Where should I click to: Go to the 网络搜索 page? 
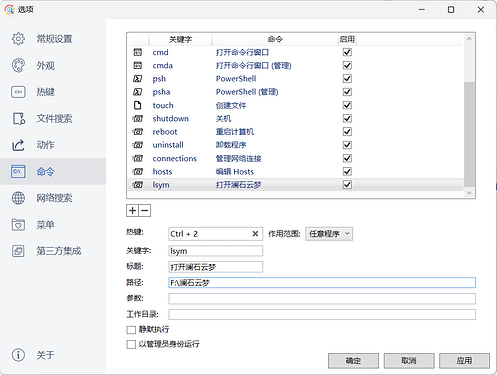(53, 198)
